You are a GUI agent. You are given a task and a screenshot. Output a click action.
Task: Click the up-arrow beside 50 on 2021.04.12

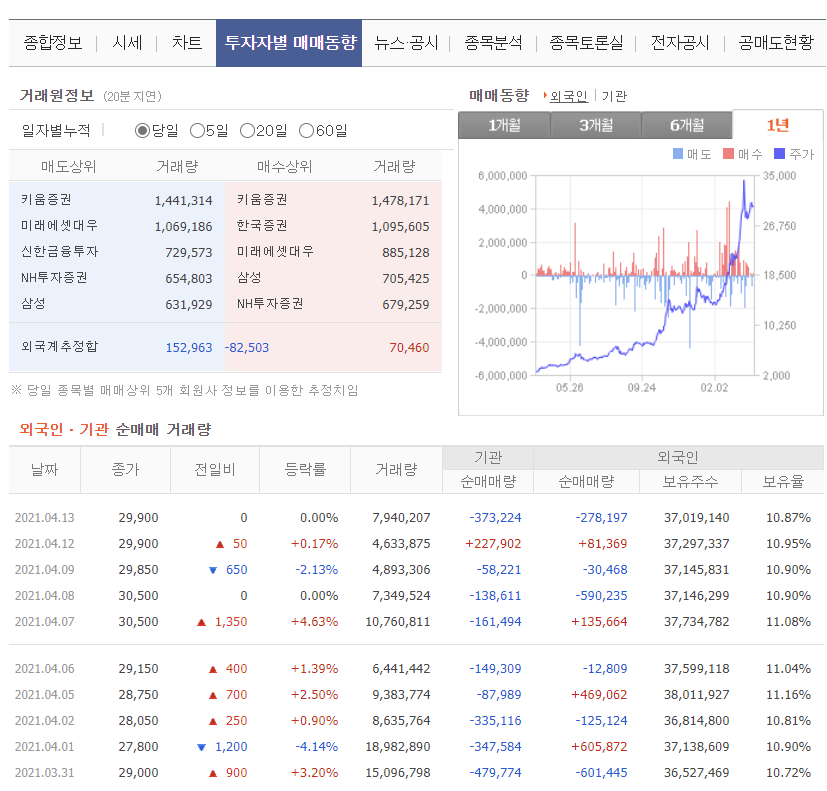(220, 544)
